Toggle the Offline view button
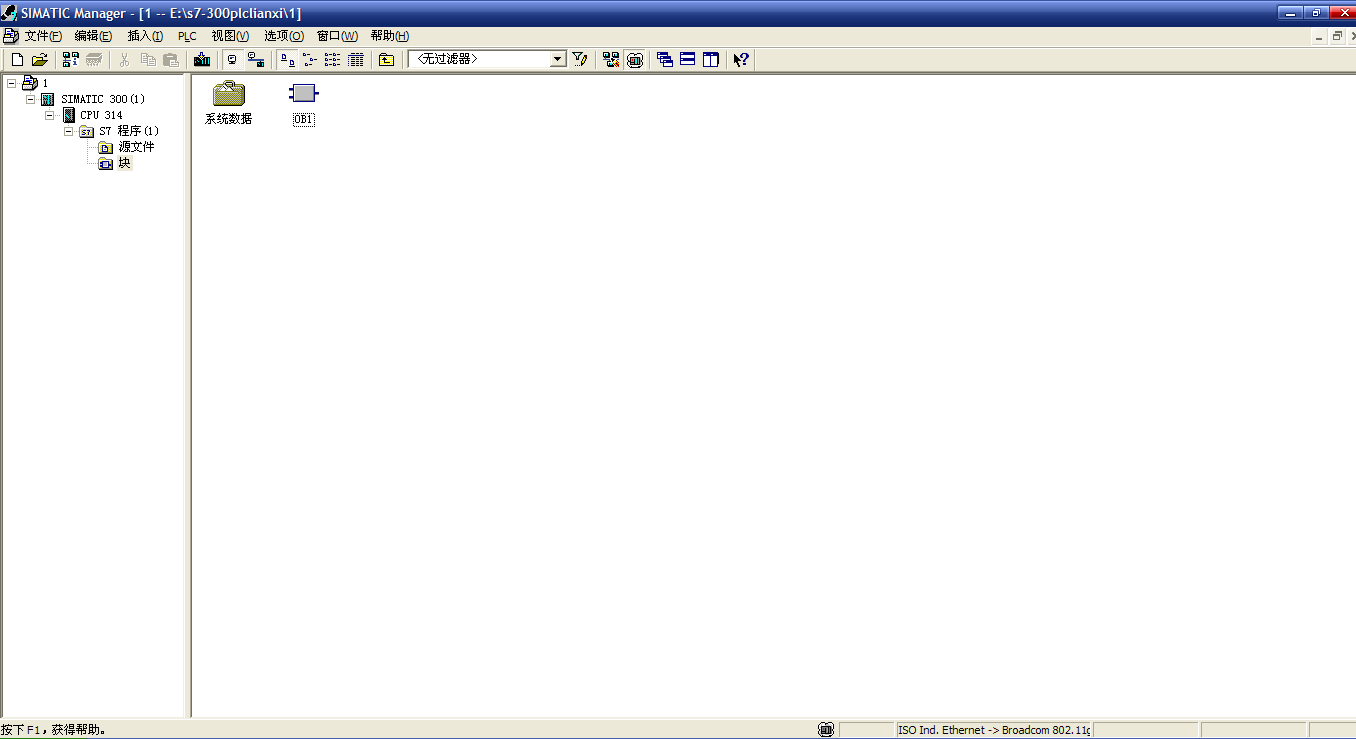The width and height of the screenshot is (1356, 739). [x=232, y=60]
